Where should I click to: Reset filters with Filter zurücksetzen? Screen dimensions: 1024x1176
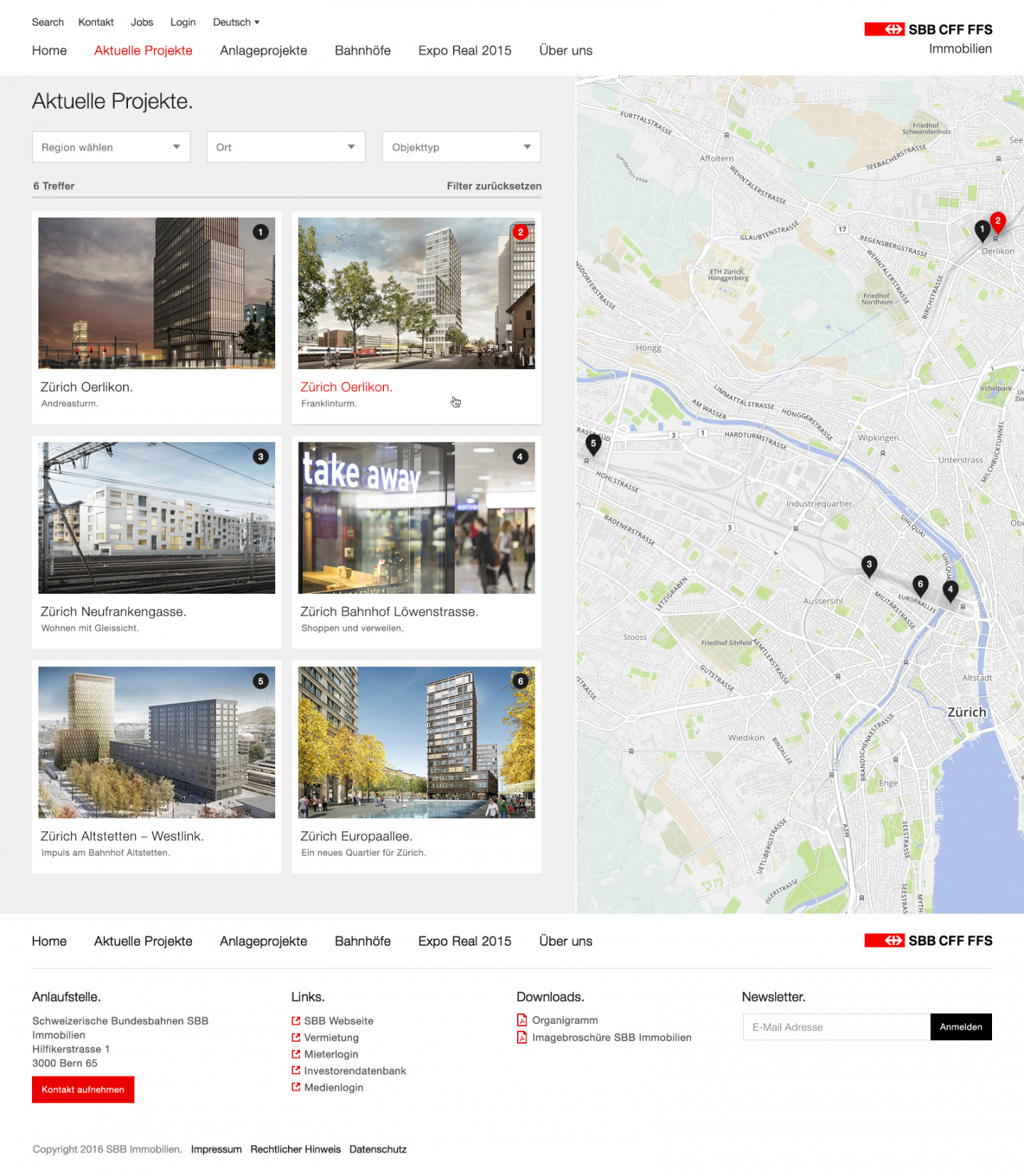494,186
